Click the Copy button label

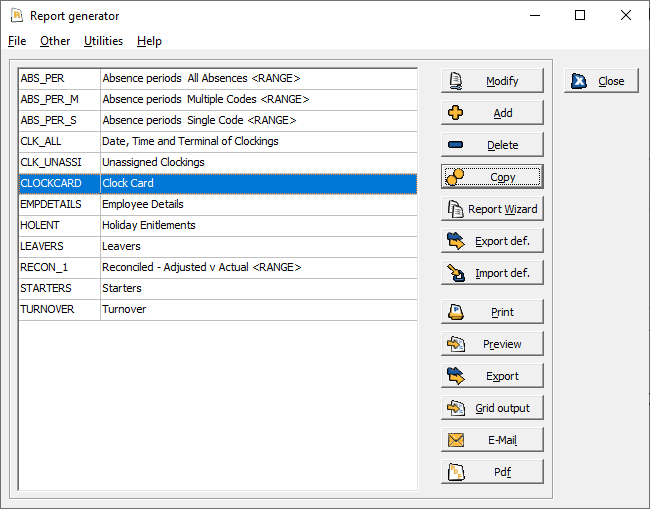tap(502, 177)
